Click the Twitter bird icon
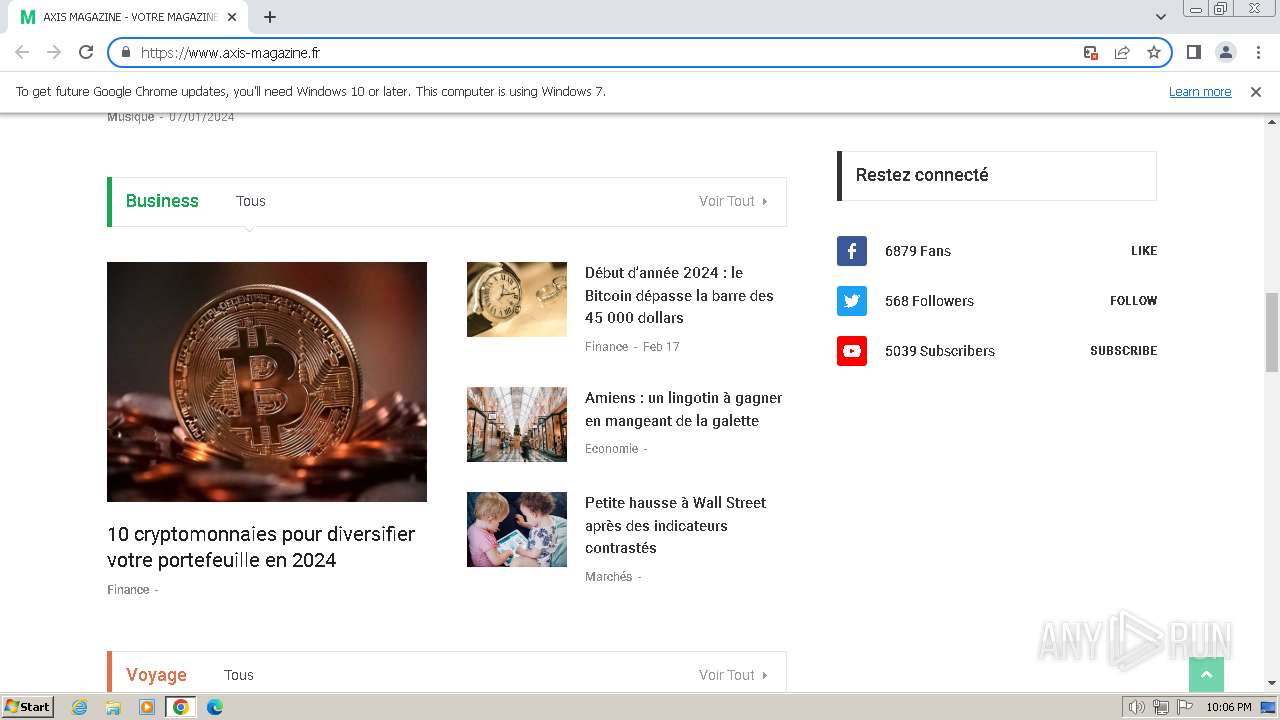 (852, 301)
